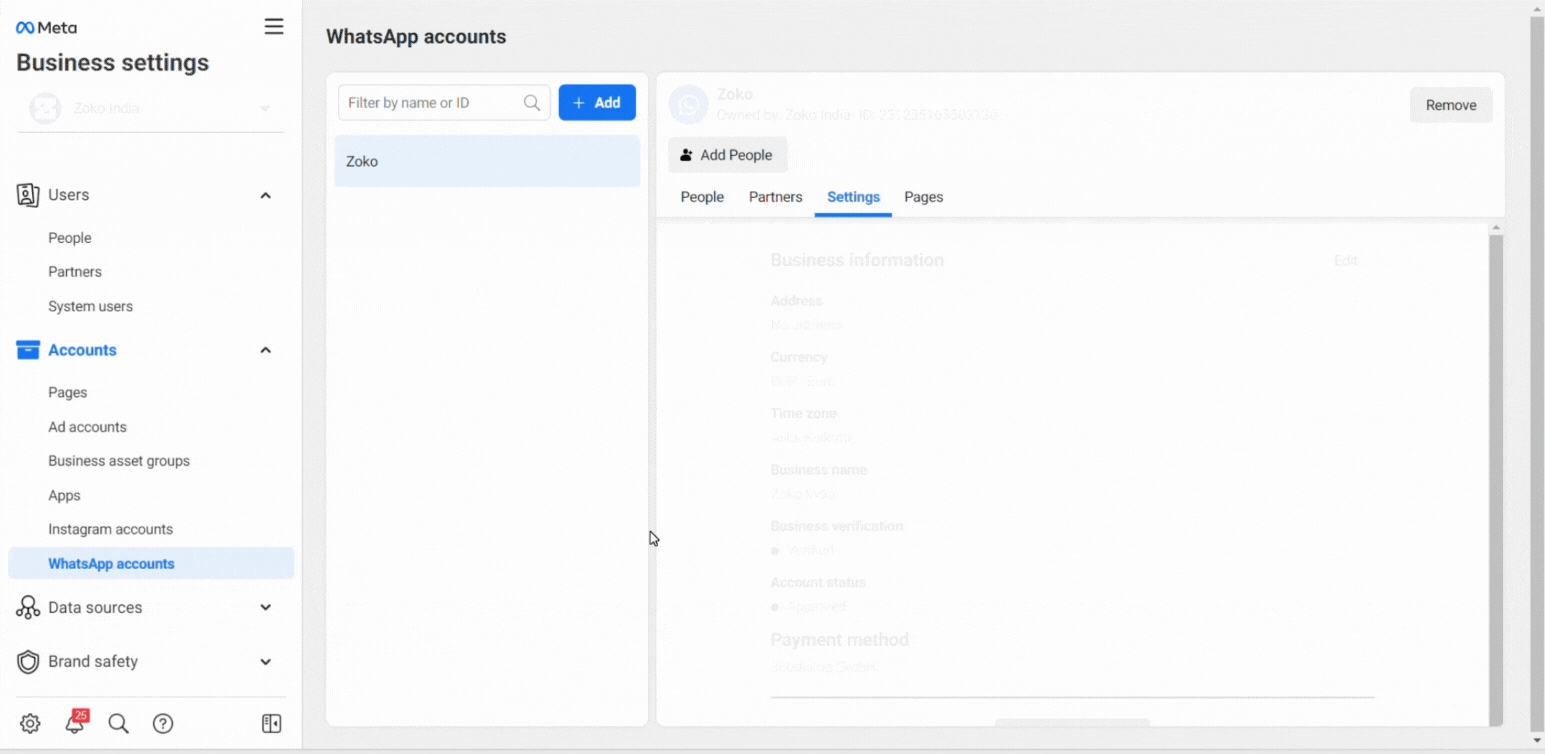1545x754 pixels.
Task: Open the help question mark icon
Action: pos(163,724)
